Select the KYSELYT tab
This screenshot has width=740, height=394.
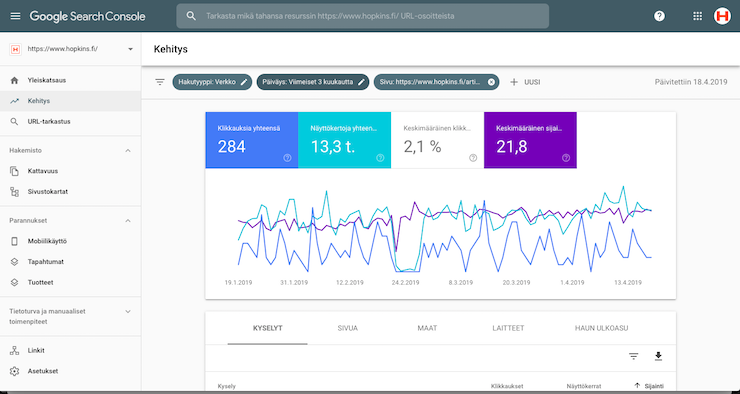[268, 328]
